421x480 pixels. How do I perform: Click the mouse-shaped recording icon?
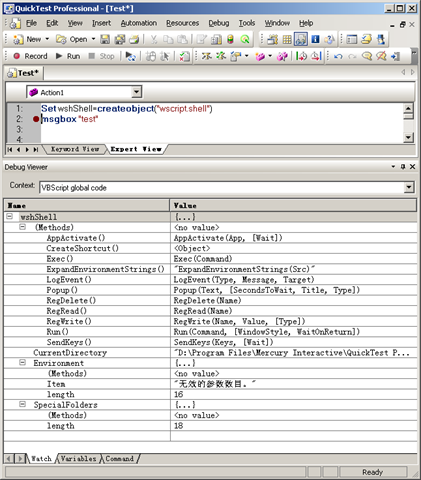click(x=151, y=56)
